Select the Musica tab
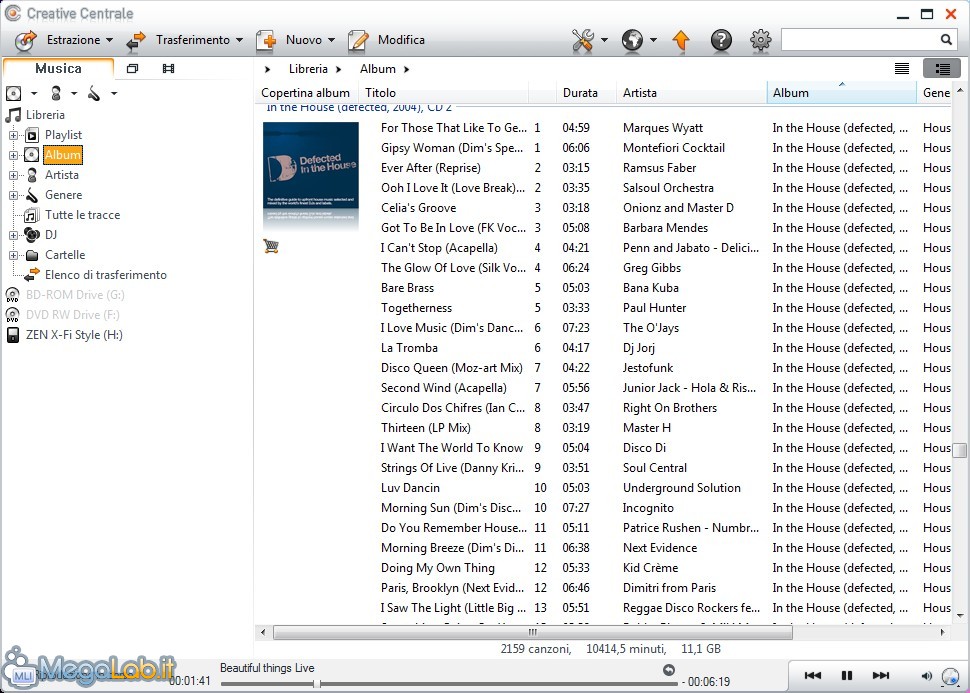Viewport: 970px width, 693px height. click(58, 68)
